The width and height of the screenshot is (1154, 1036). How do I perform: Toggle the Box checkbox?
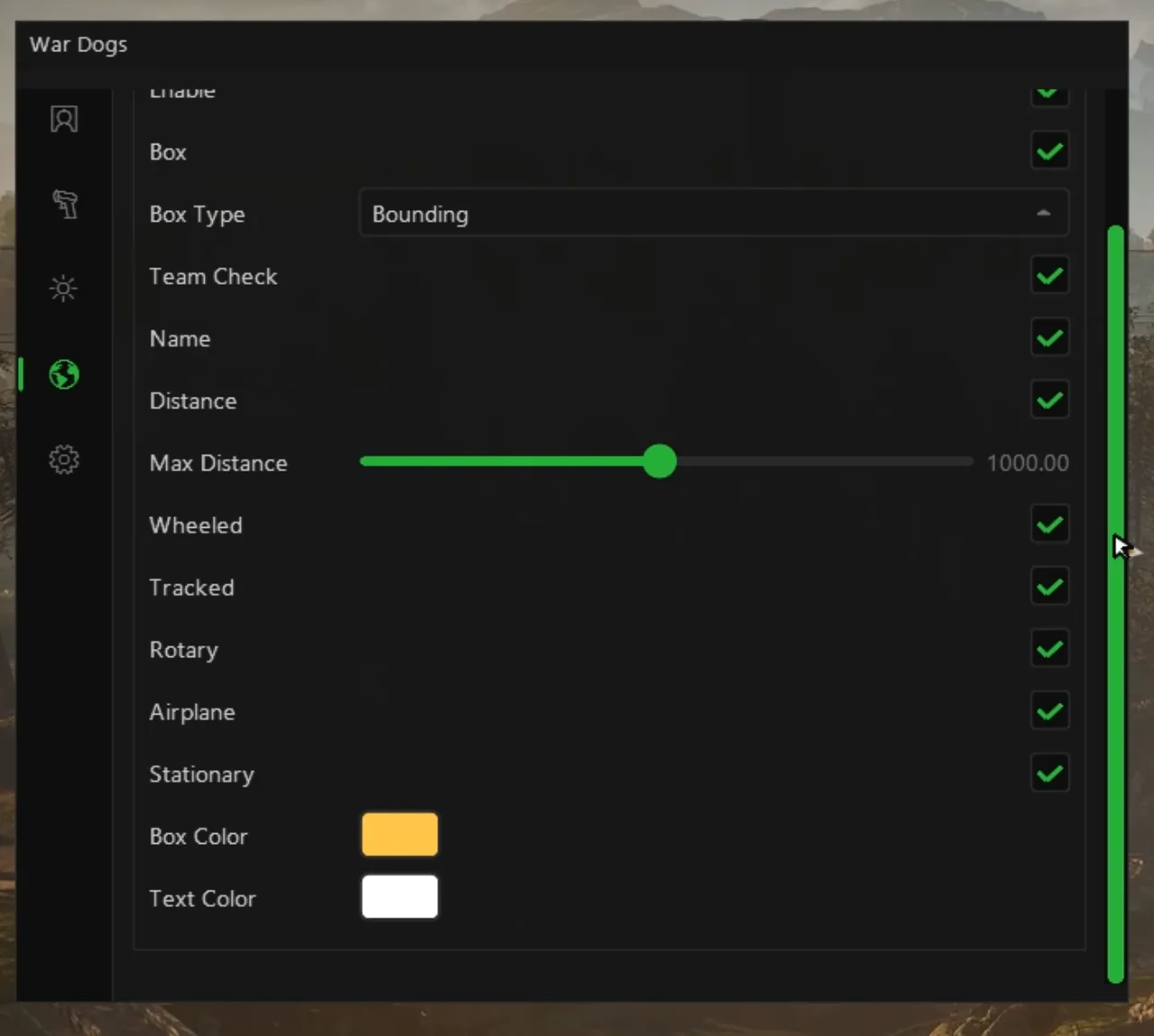tap(1050, 151)
